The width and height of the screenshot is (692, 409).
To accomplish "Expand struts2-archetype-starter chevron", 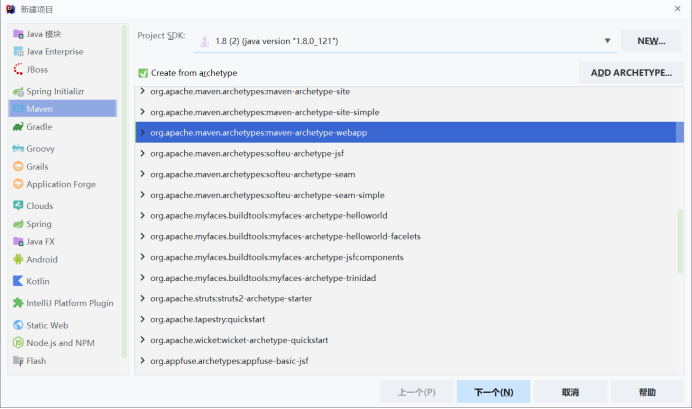I will (x=142, y=298).
